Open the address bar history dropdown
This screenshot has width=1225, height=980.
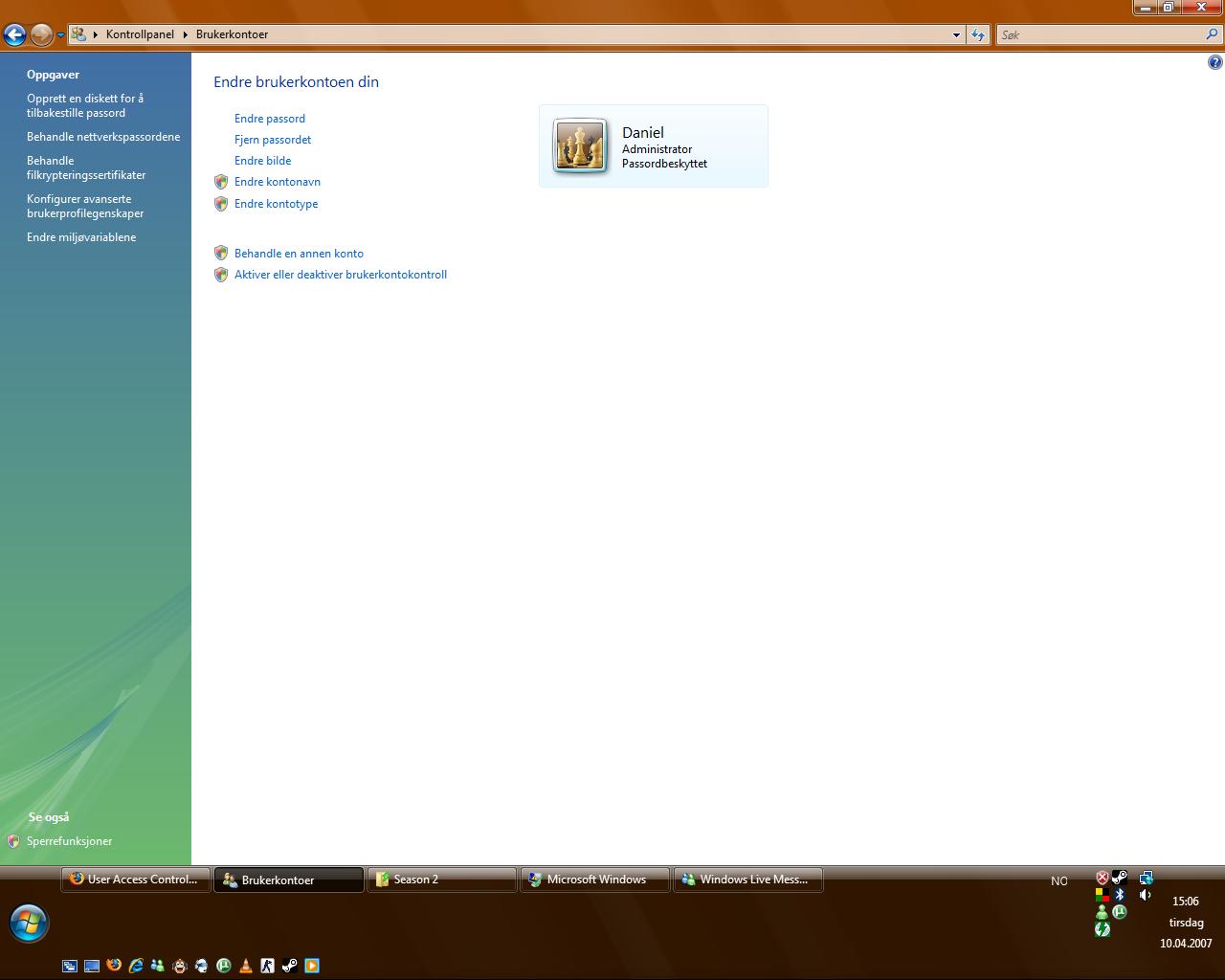(956, 35)
